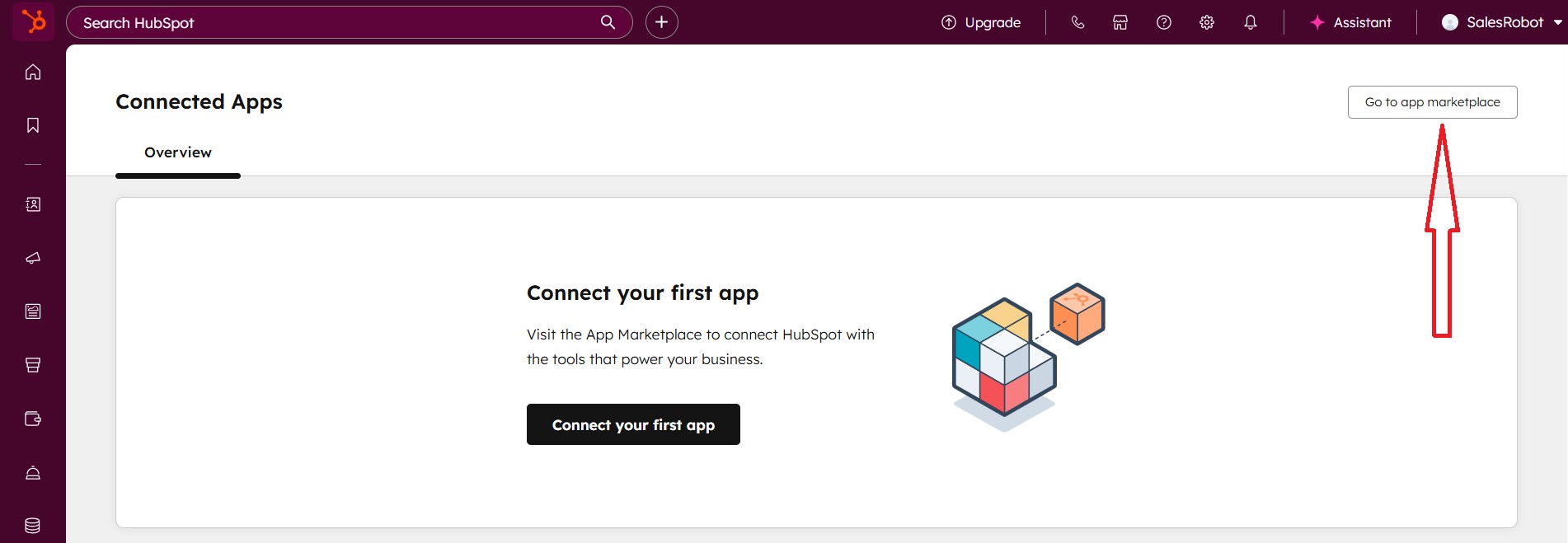Check notifications via the bell icon
1568x543 pixels.
pos(1250,22)
